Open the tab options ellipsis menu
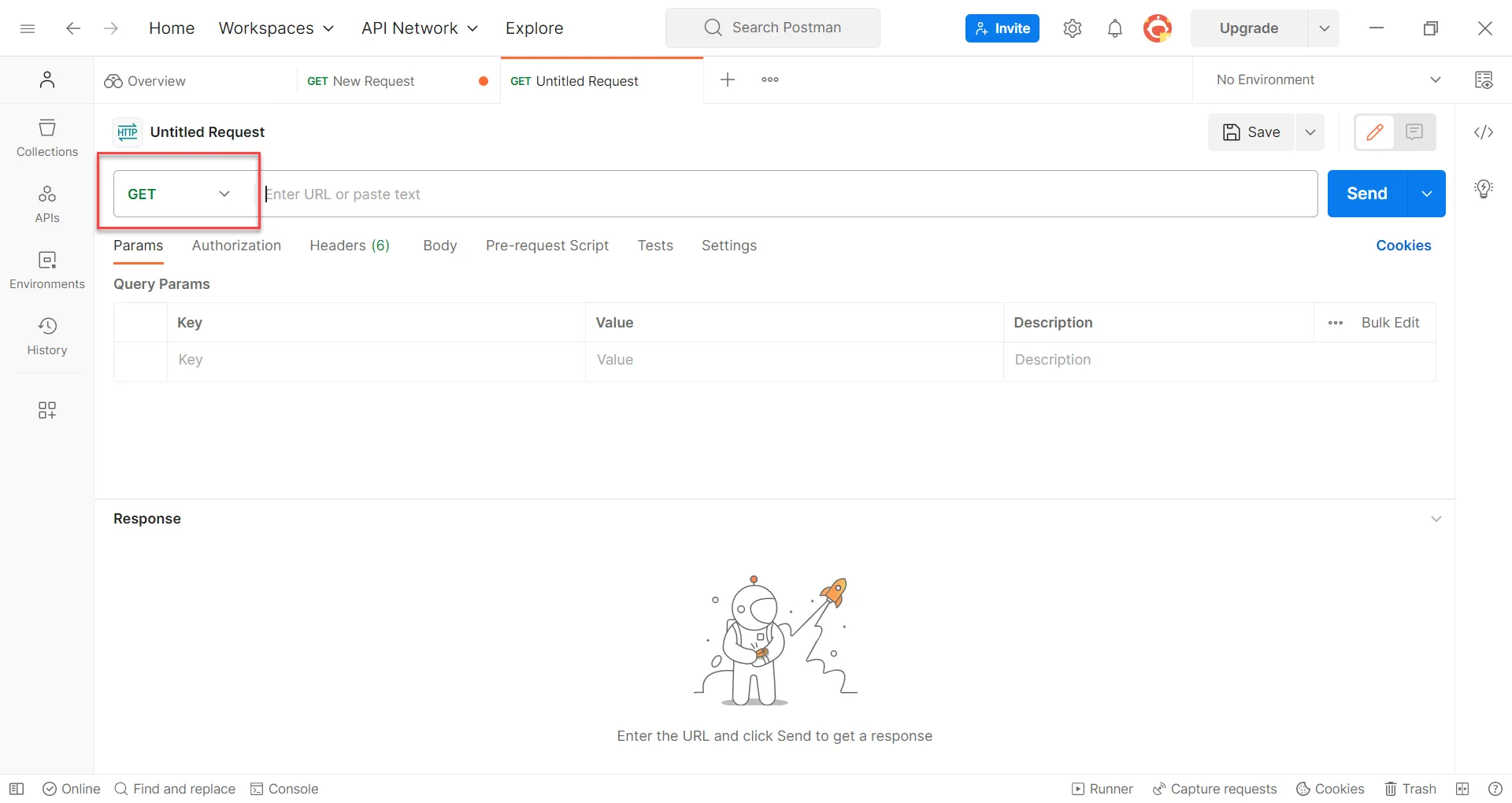This screenshot has width=1512, height=803. click(770, 80)
